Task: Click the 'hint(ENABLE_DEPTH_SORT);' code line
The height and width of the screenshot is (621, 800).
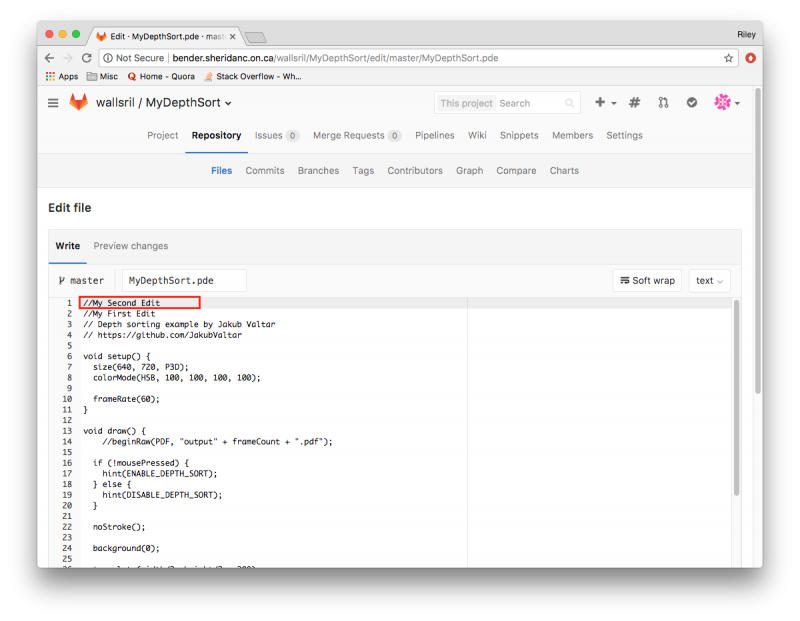Action: tap(160, 474)
